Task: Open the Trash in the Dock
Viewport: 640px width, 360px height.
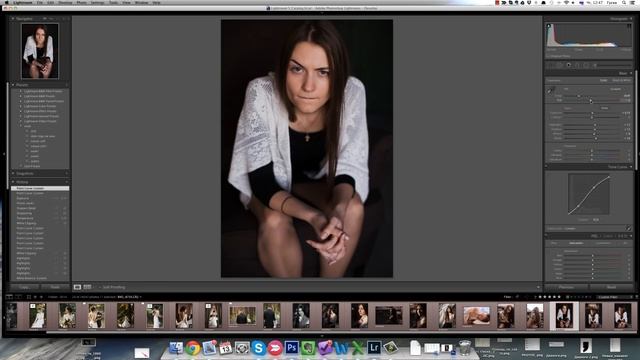Action: point(465,347)
